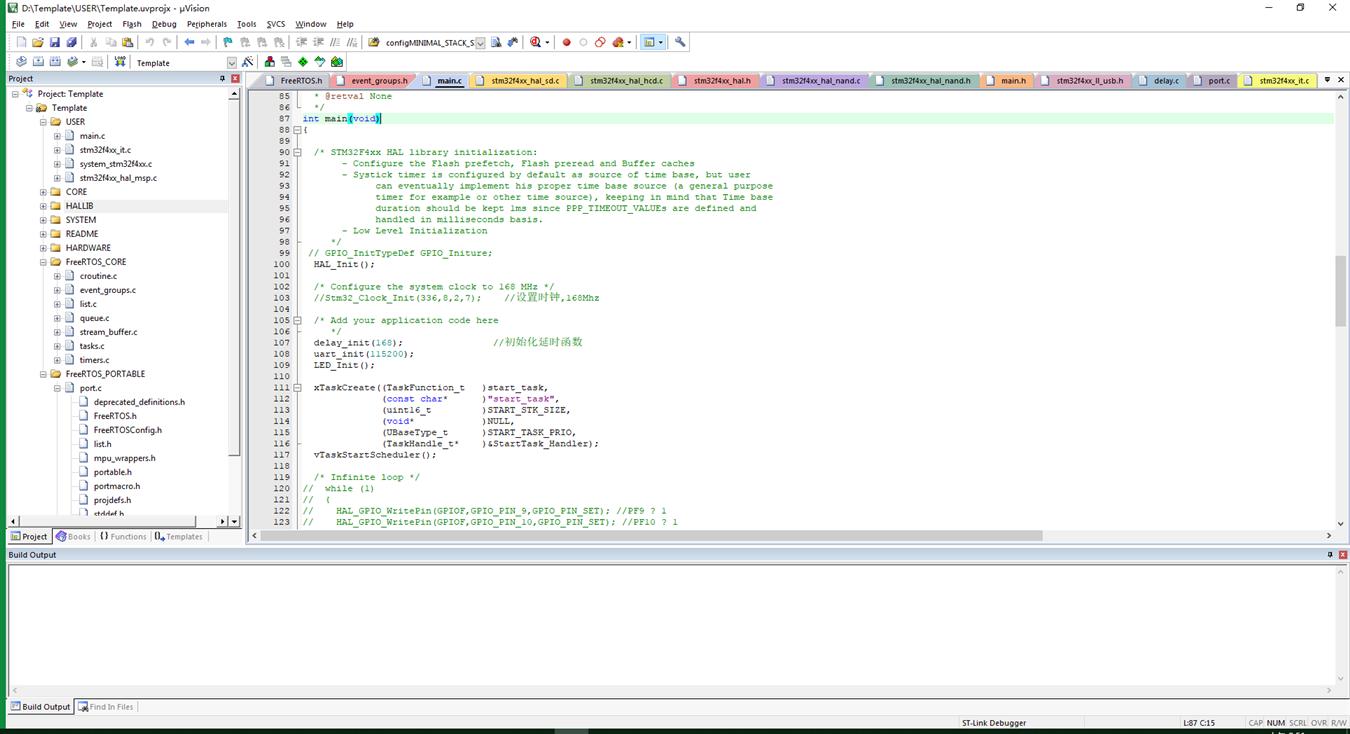Switch to the event_groups.h tab
Viewport: 1350px width, 734px height.
[x=372, y=80]
